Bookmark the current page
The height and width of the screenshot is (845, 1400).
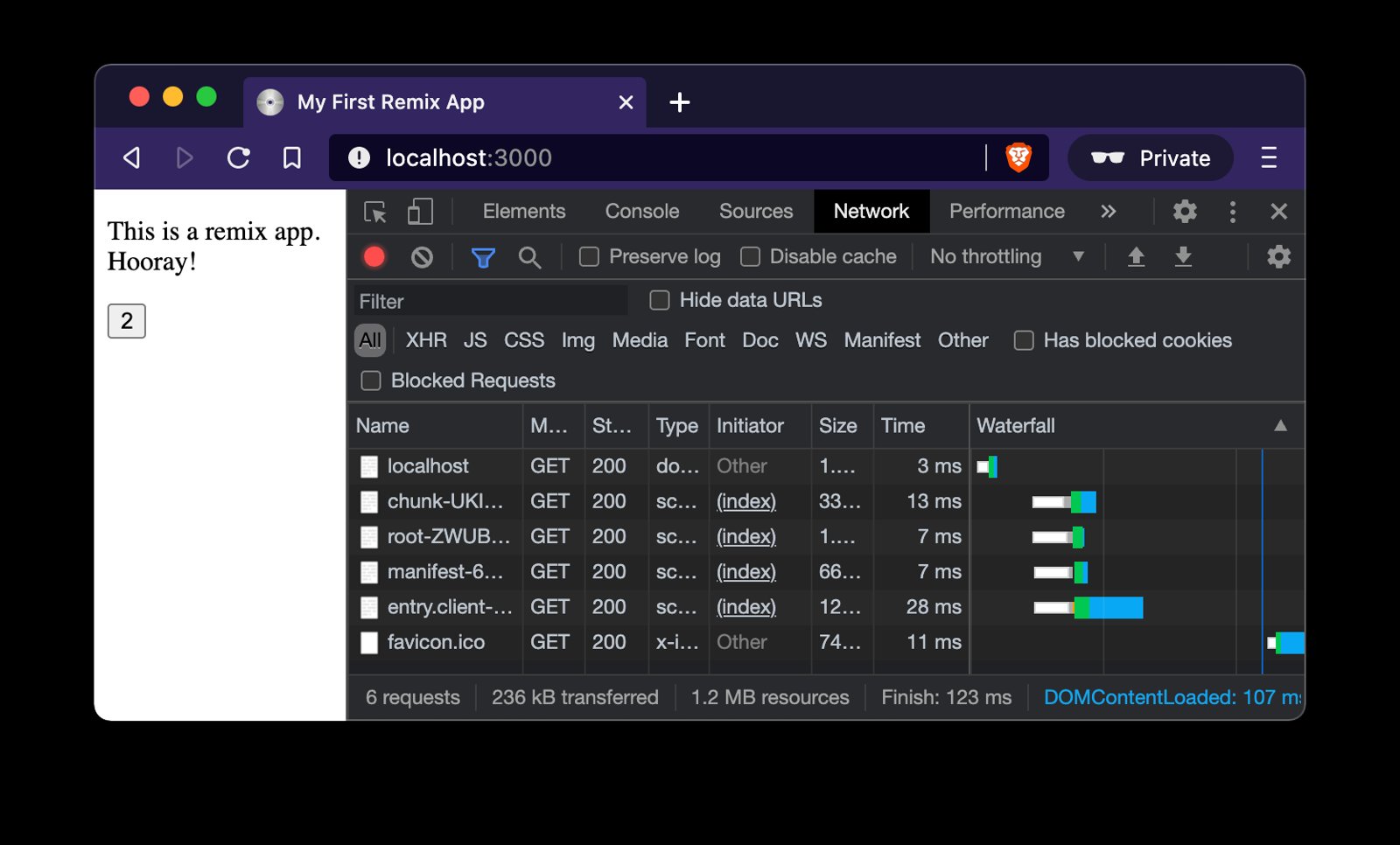pyautogui.click(x=292, y=158)
